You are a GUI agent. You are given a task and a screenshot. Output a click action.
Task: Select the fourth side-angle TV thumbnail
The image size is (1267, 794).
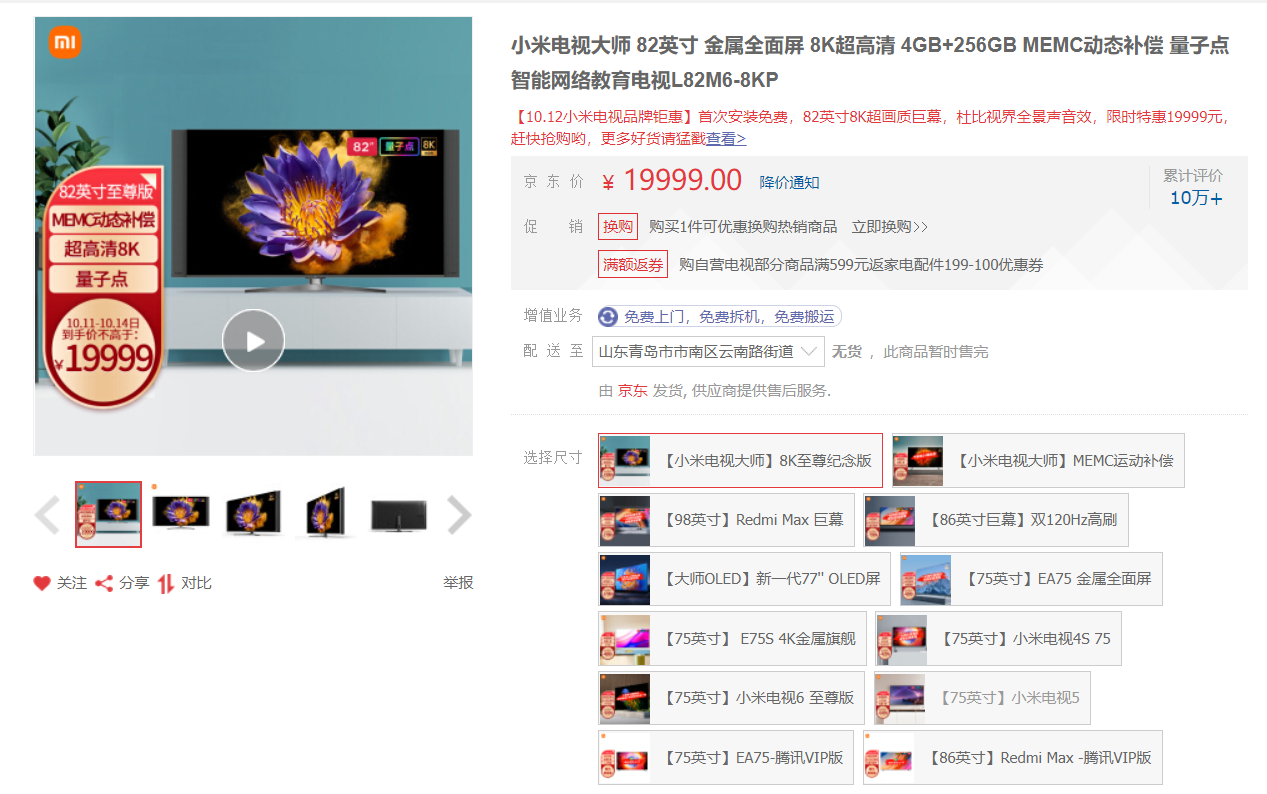(325, 514)
